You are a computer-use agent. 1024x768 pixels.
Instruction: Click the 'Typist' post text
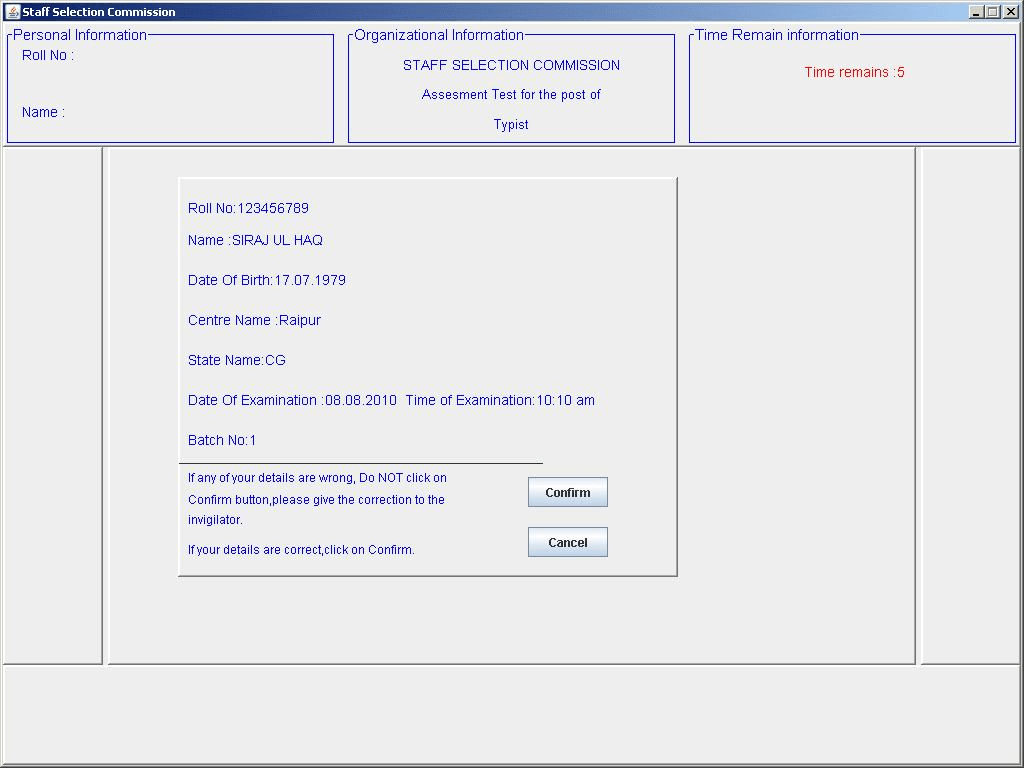511,125
